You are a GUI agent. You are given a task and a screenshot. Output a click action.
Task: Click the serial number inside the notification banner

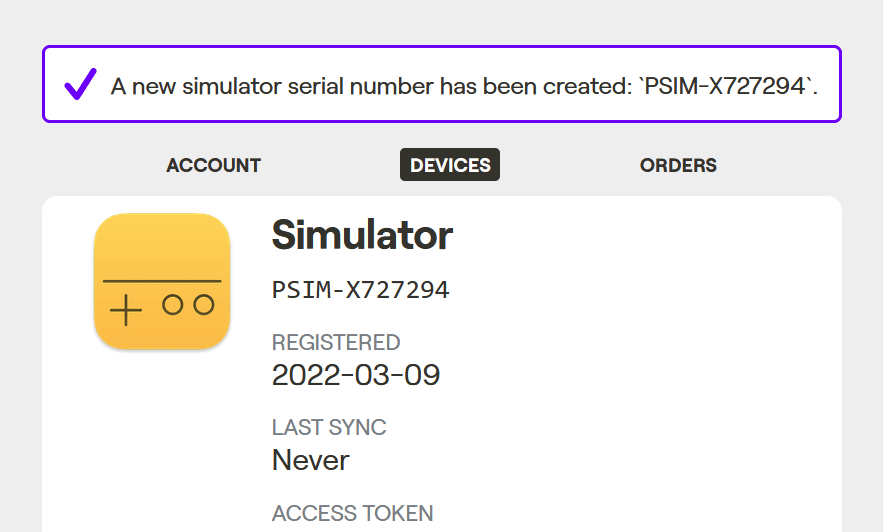click(725, 86)
